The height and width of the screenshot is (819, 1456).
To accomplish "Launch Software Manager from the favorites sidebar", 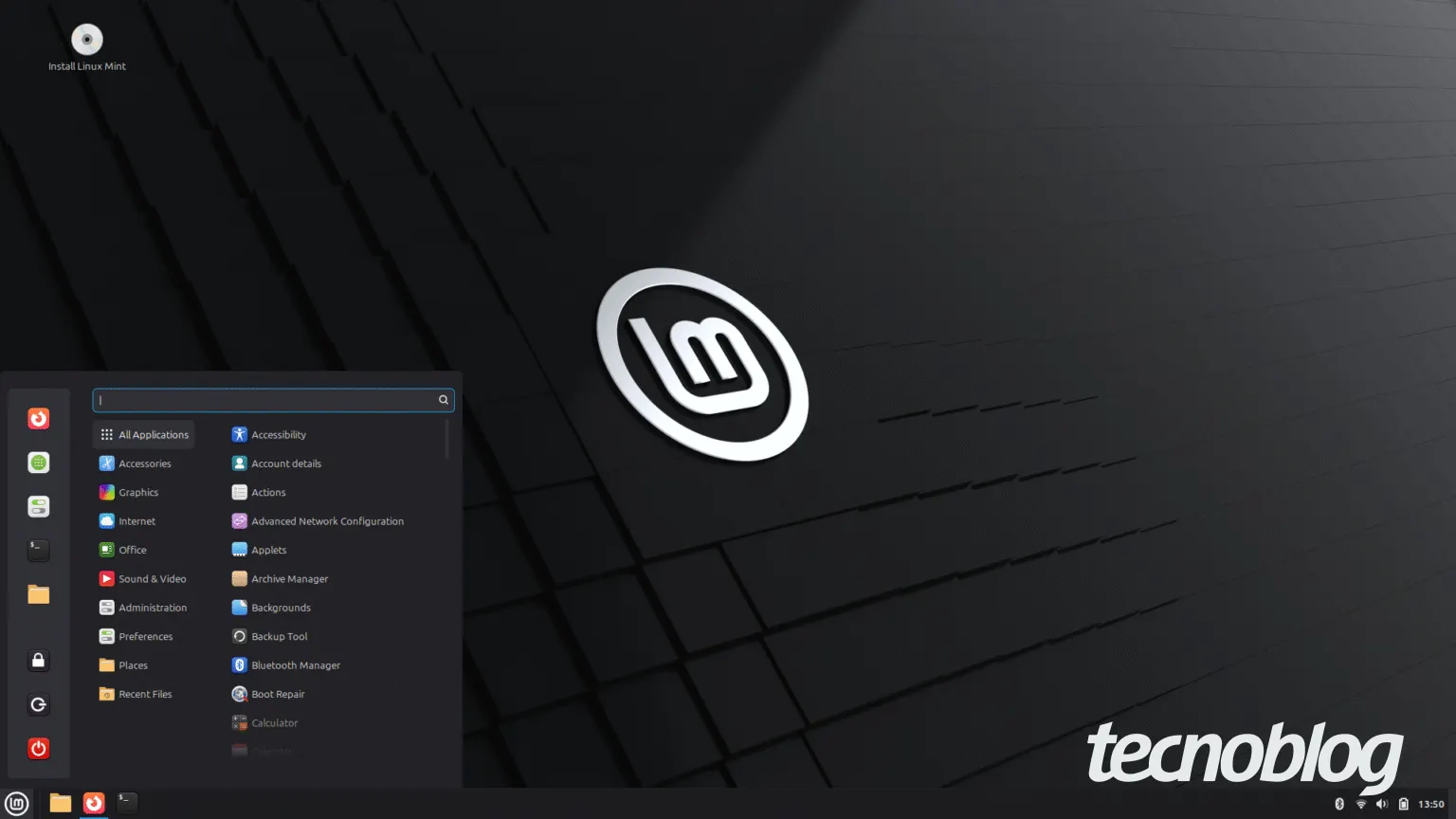I will [39, 463].
